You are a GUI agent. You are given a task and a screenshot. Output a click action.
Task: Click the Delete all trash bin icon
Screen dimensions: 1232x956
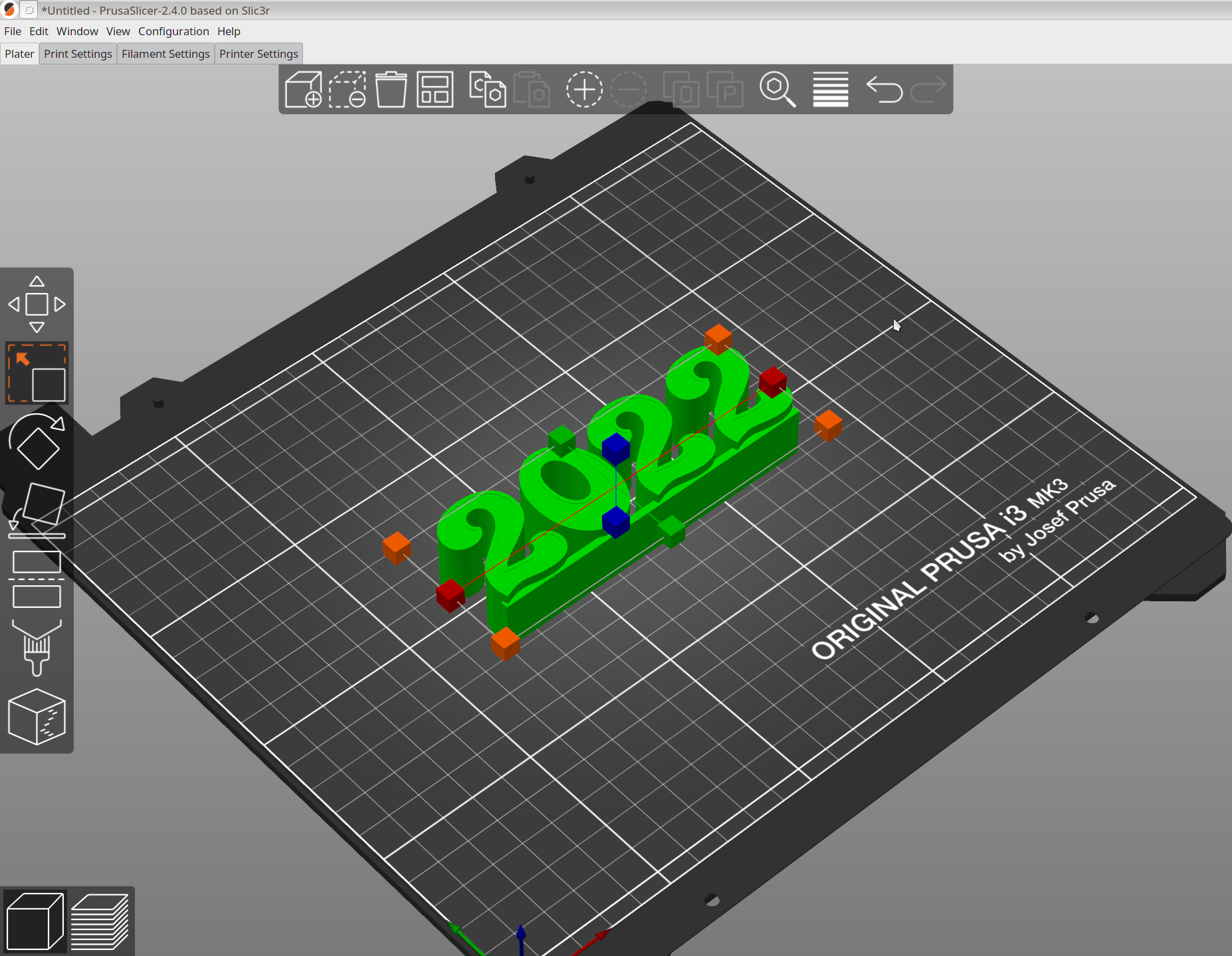[x=391, y=90]
